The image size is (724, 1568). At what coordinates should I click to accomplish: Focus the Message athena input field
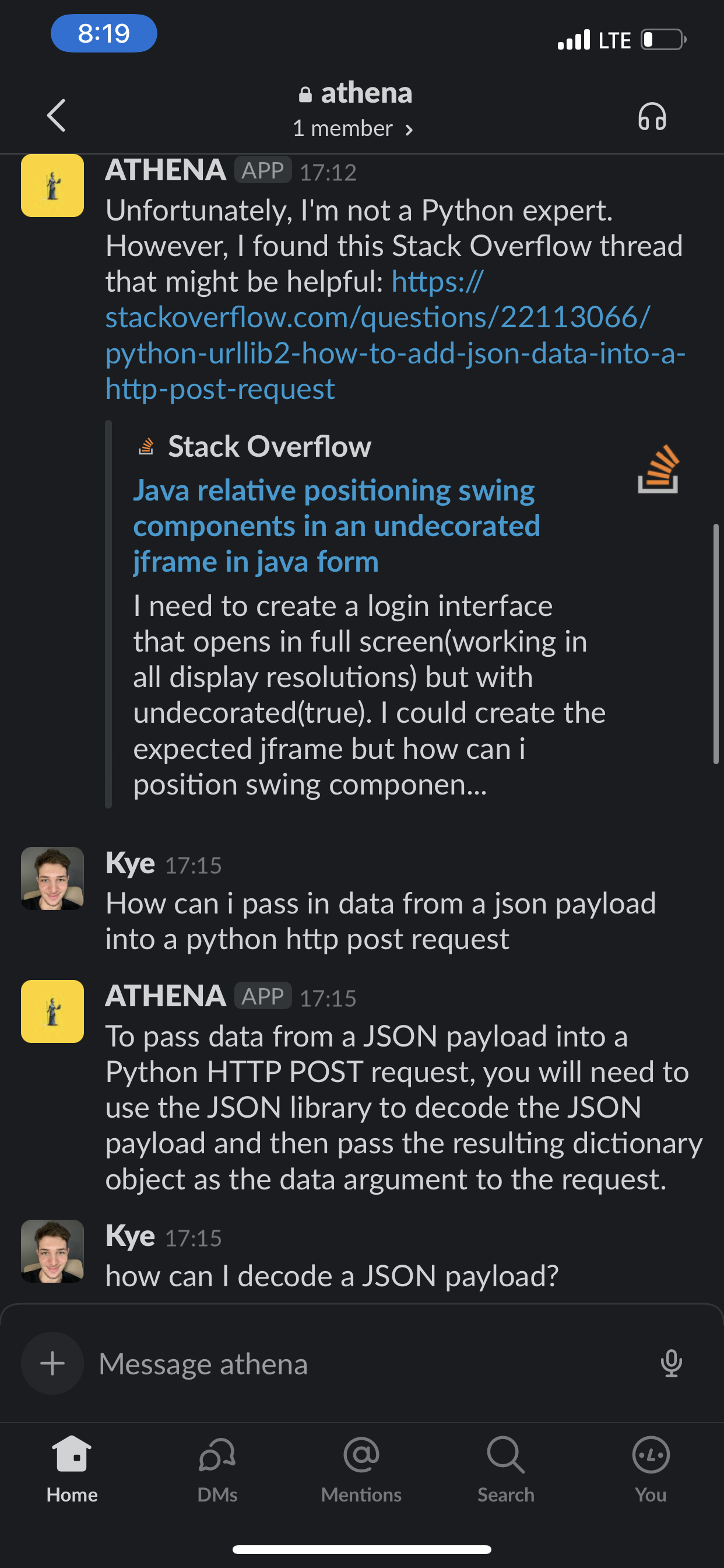click(x=371, y=1363)
